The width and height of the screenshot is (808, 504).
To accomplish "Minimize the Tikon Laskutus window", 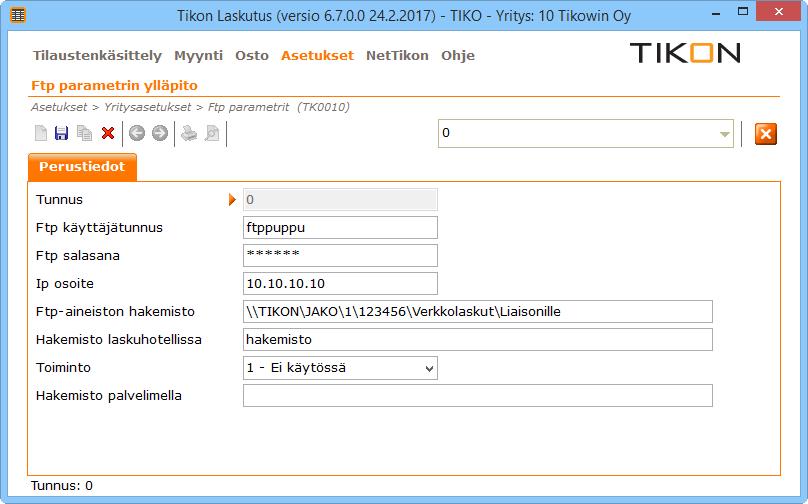I will click(x=716, y=13).
